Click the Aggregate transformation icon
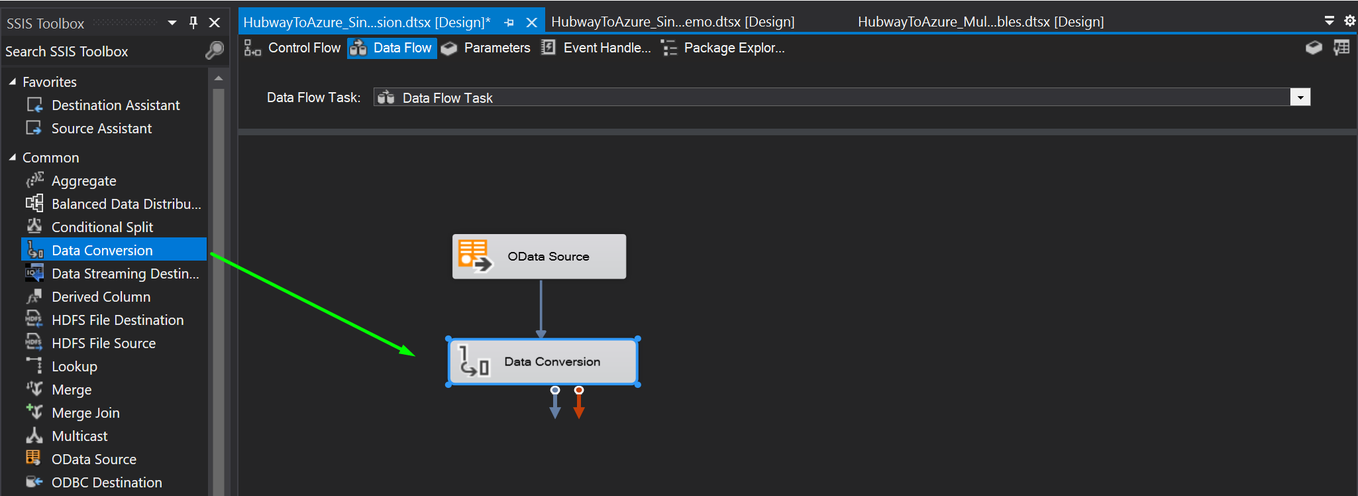 click(35, 181)
